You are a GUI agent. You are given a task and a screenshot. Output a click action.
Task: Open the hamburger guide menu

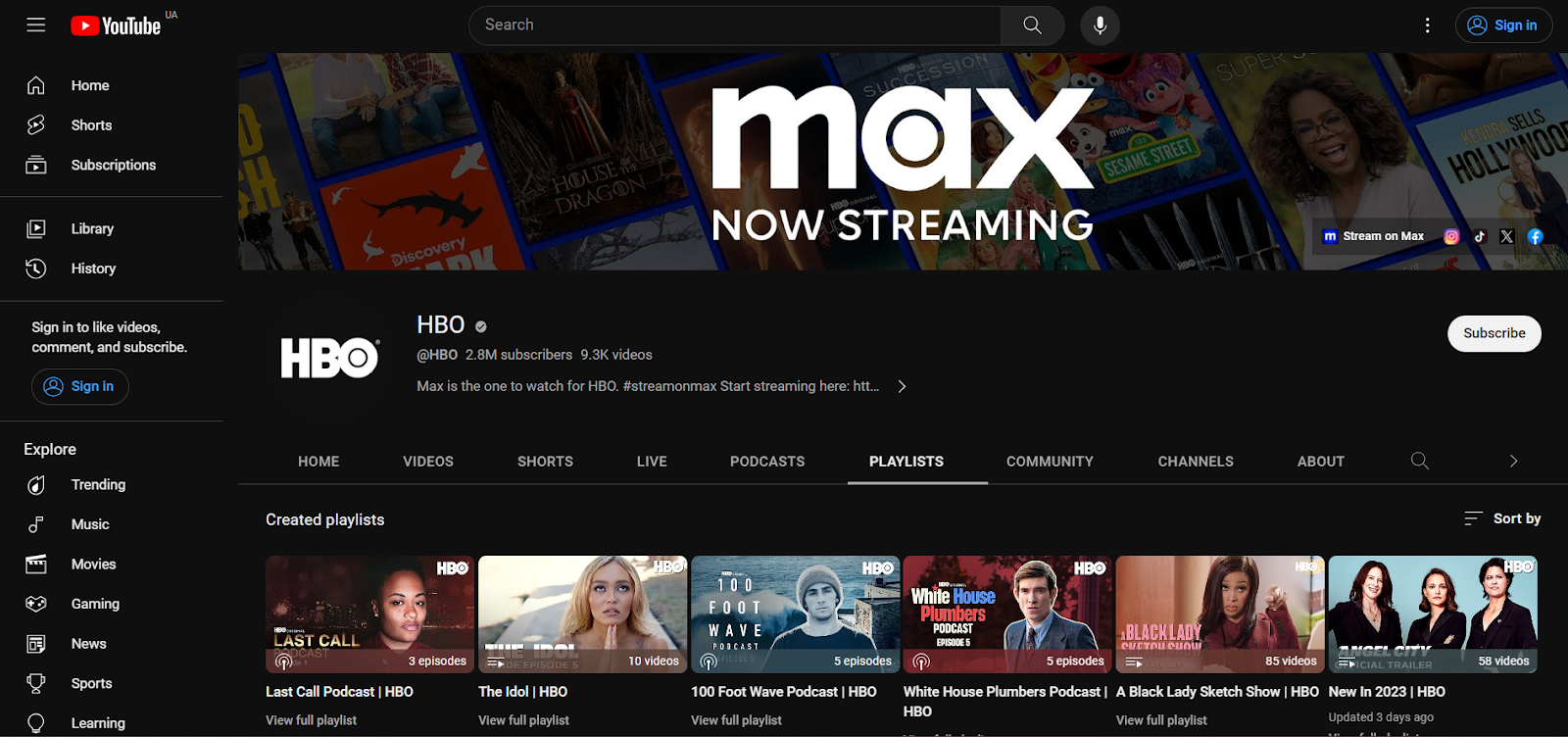(x=36, y=25)
